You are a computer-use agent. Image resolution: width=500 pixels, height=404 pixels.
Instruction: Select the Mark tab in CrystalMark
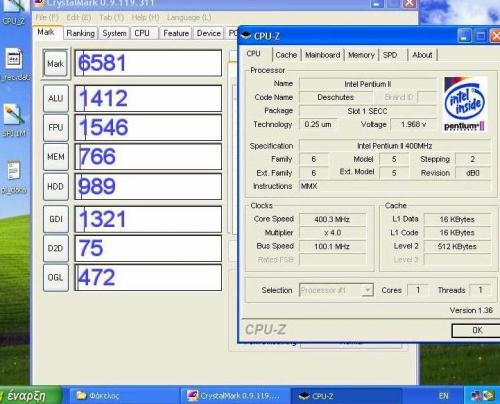tap(46, 32)
